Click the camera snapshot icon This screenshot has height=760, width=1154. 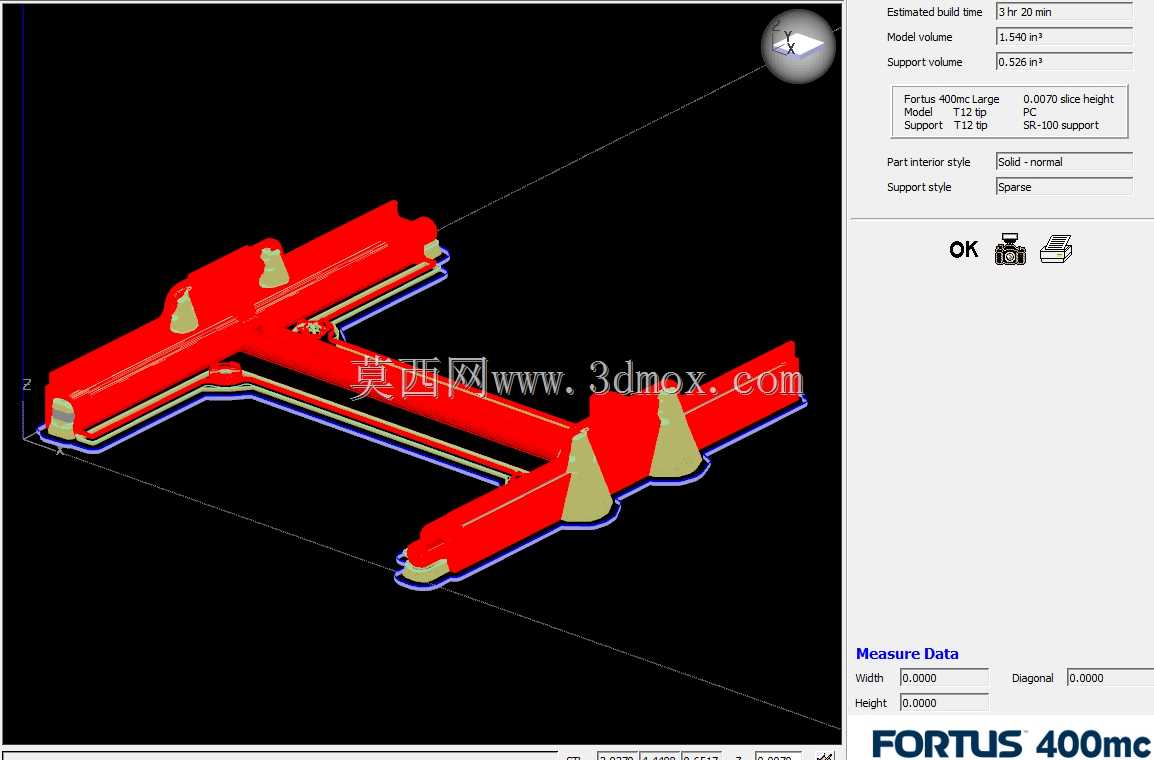[1010, 249]
